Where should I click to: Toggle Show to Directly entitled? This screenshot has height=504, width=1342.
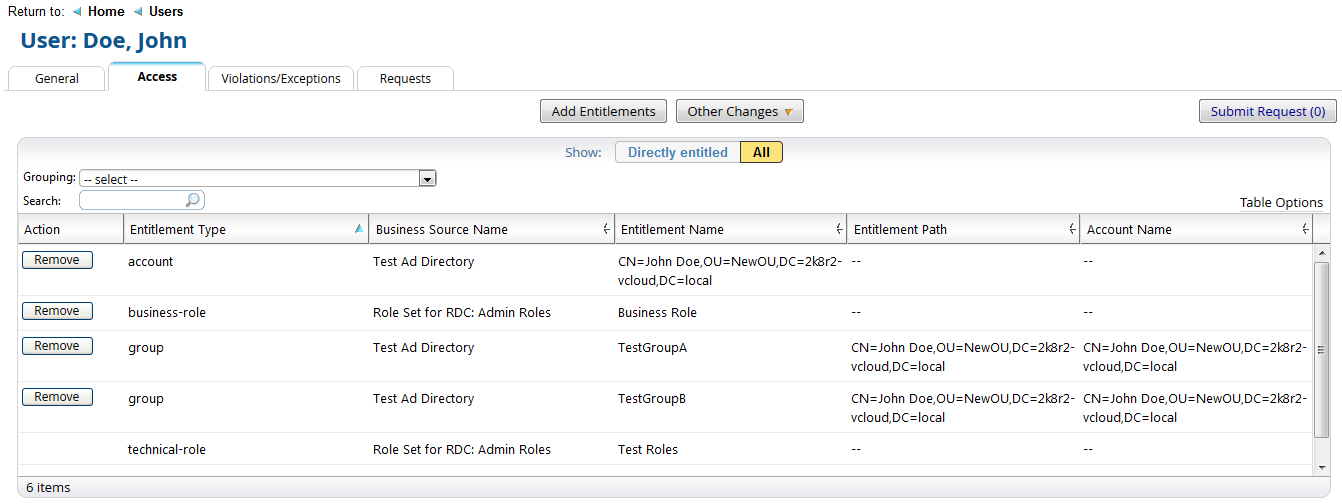[677, 152]
